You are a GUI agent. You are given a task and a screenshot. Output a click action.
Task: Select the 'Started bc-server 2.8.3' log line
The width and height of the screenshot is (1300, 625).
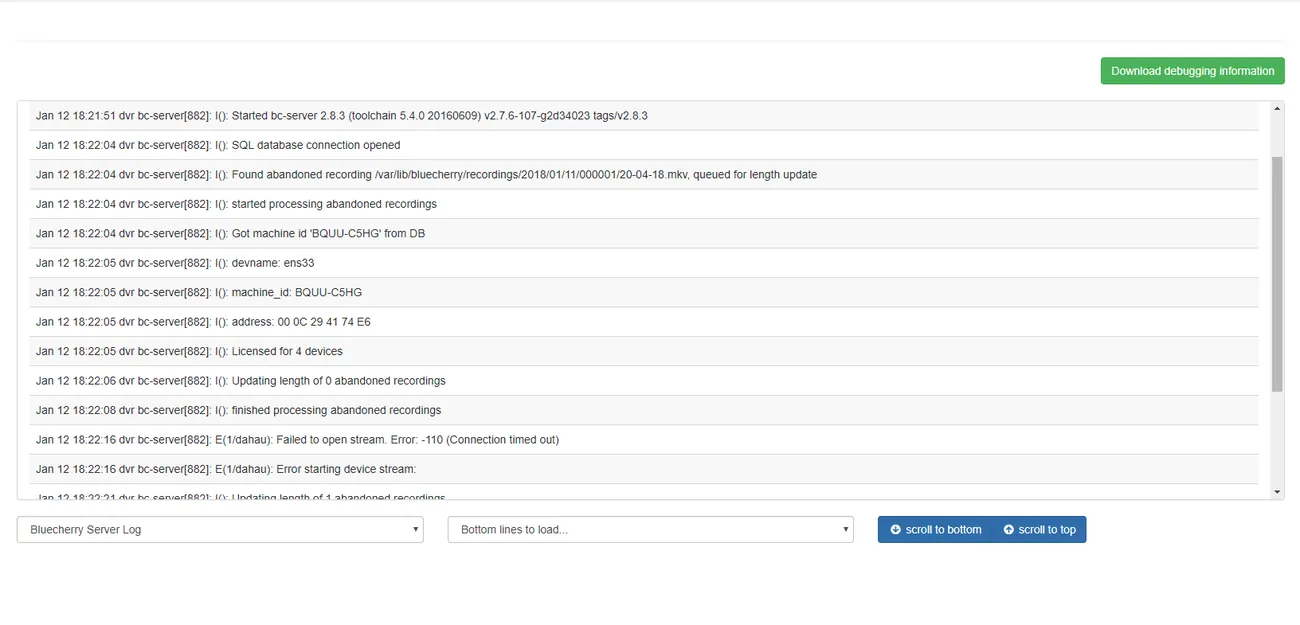(x=638, y=116)
